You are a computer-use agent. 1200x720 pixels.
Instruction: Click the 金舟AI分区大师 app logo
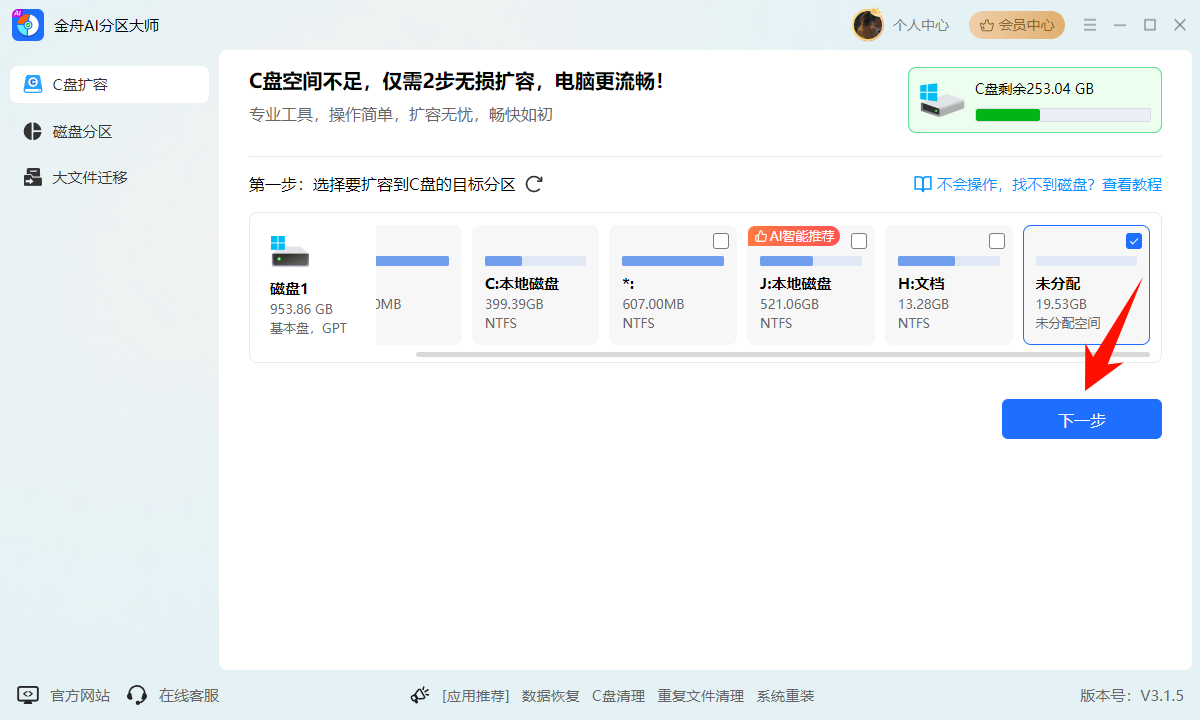tap(26, 24)
